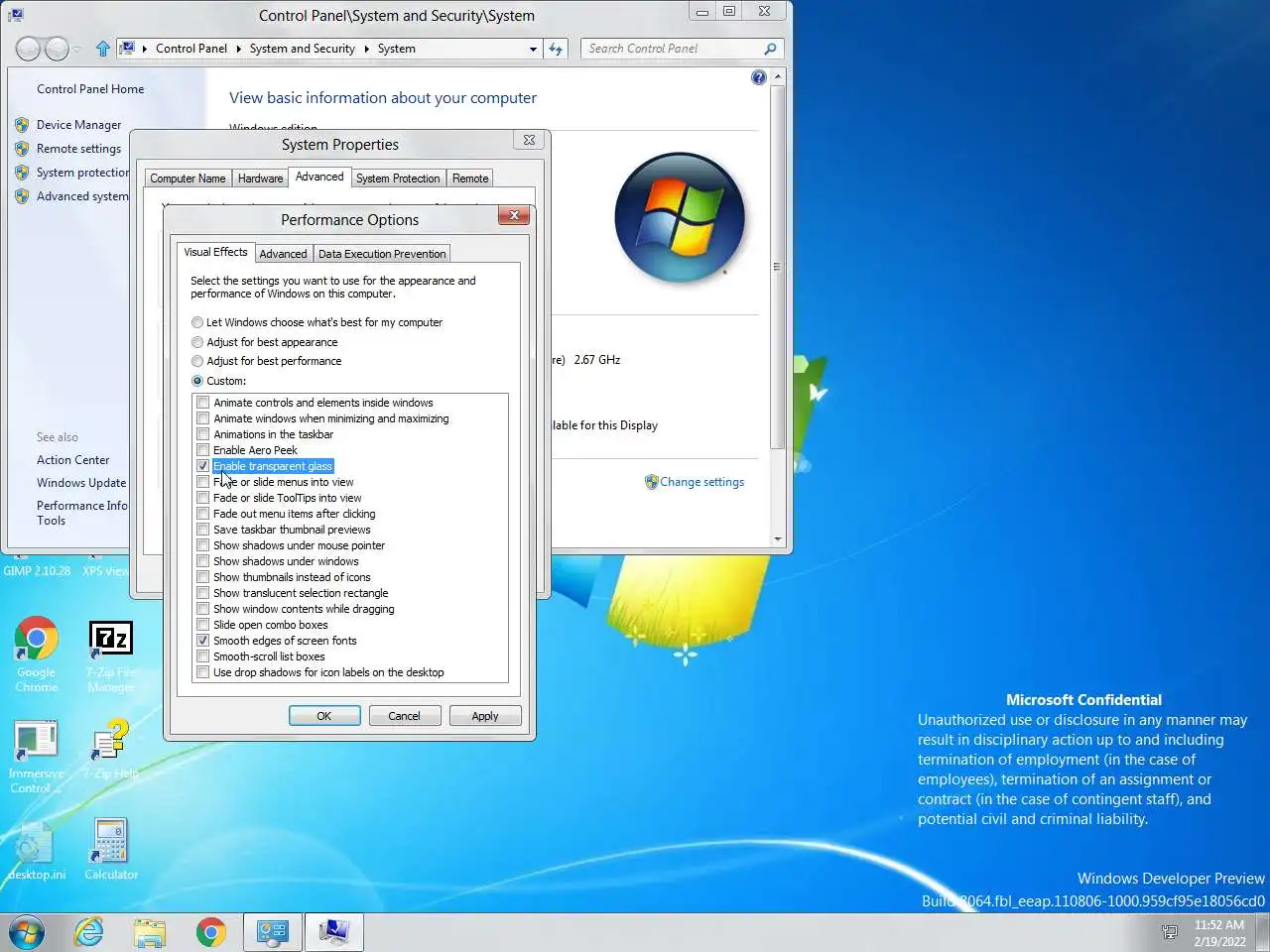
Task: Launch Calculator desktop shortcut
Action: pyautogui.click(x=111, y=850)
